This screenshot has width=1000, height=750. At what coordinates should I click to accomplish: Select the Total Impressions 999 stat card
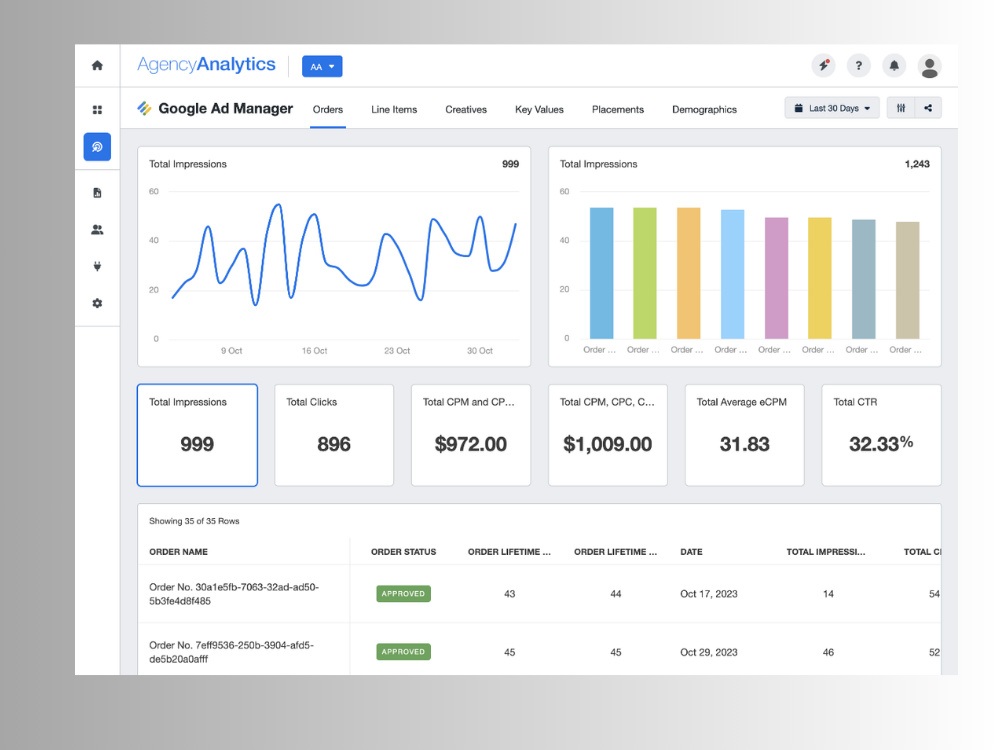pyautogui.click(x=197, y=435)
